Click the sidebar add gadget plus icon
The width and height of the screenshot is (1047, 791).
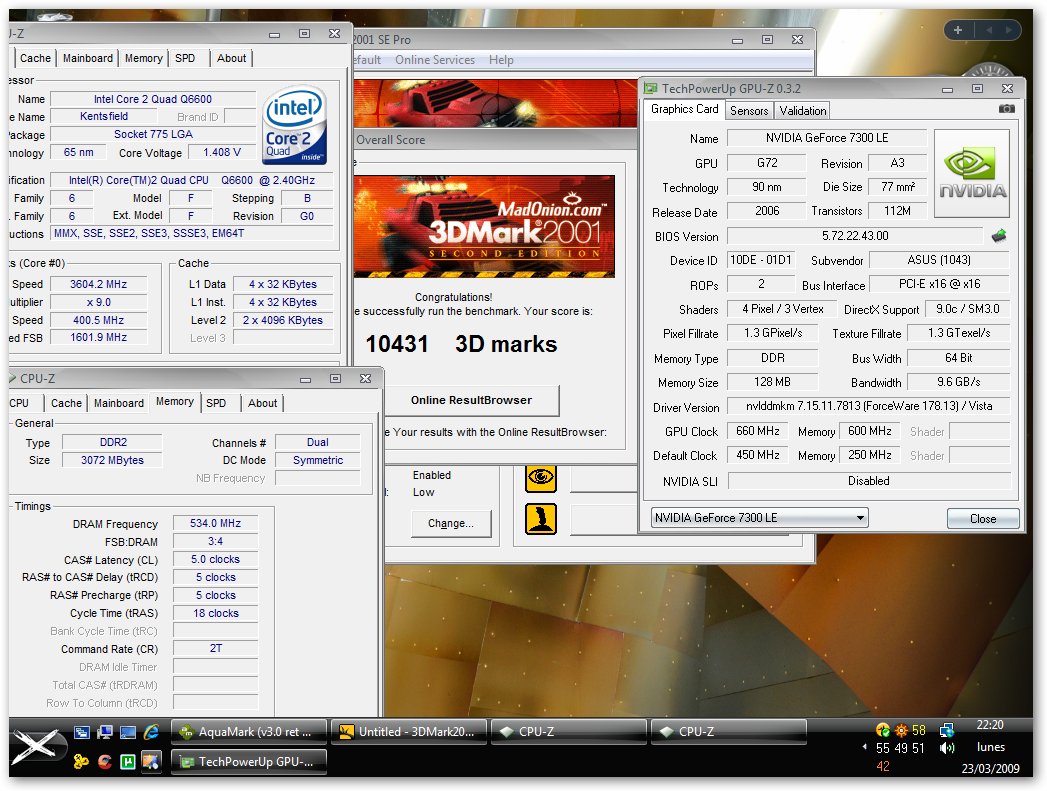point(958,30)
